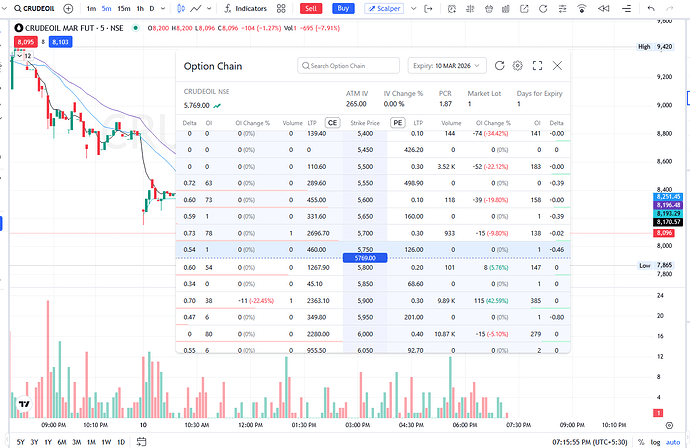690x448 pixels.
Task: Open basket icon in toolbar
Action: click(x=488, y=8)
